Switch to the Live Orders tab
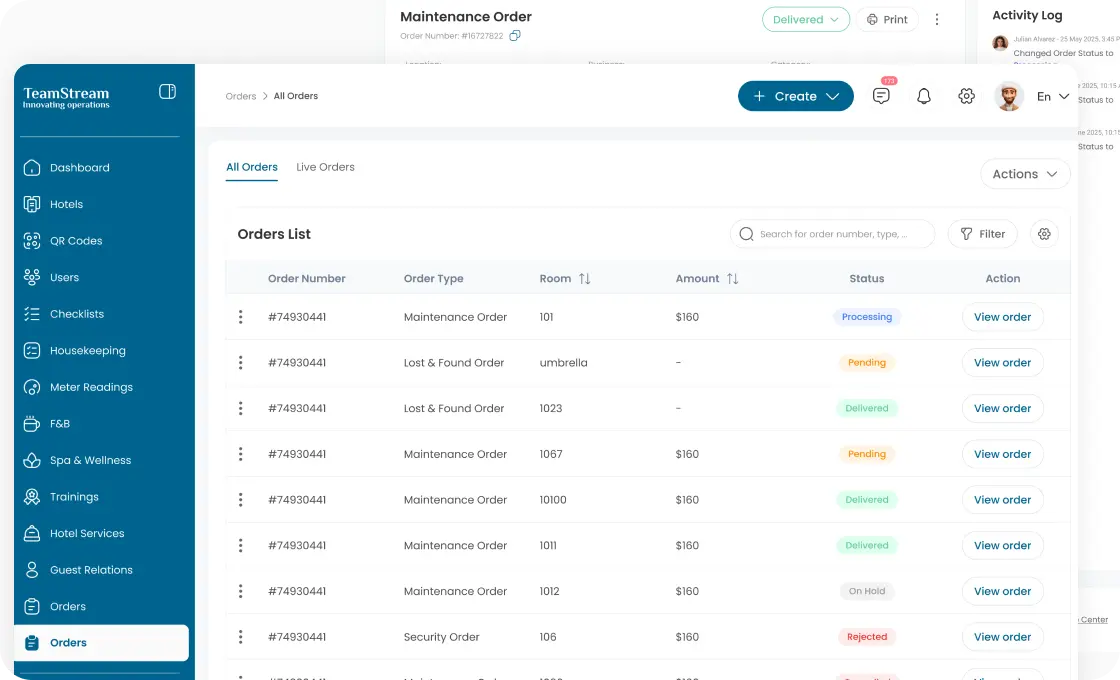Image resolution: width=1120 pixels, height=680 pixels. (x=325, y=167)
